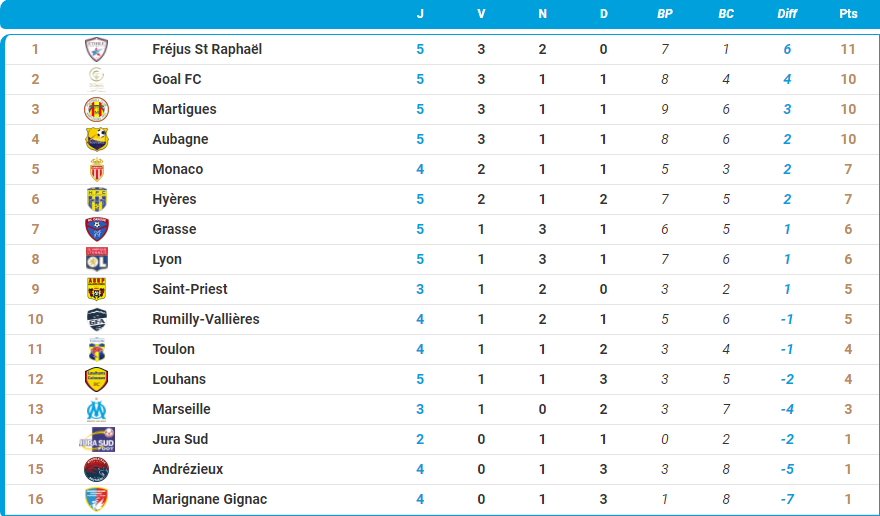Screen dimensions: 880x516
Task: Click the Monaco club crest
Action: coord(96,169)
